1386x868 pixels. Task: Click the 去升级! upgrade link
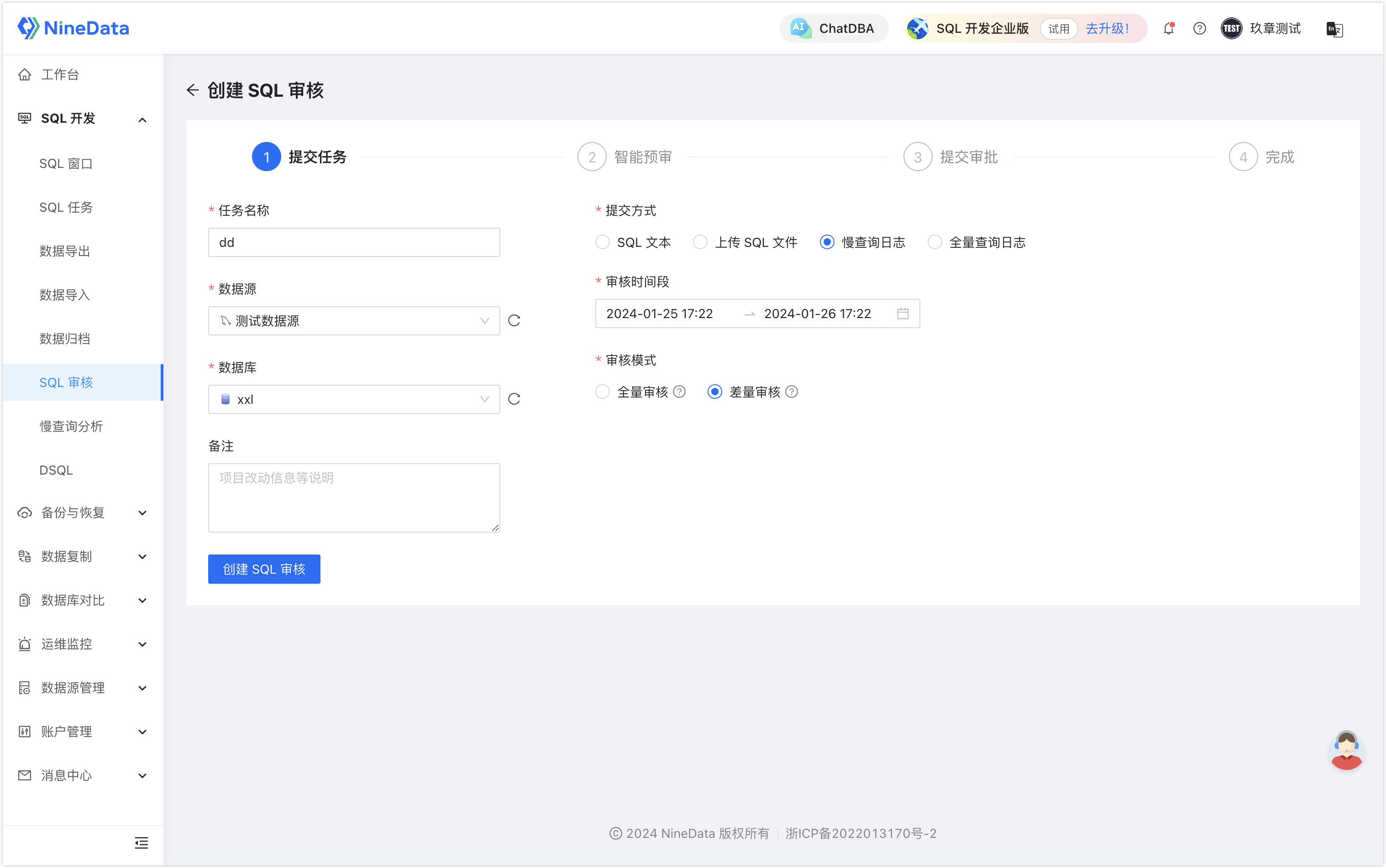(1108, 28)
